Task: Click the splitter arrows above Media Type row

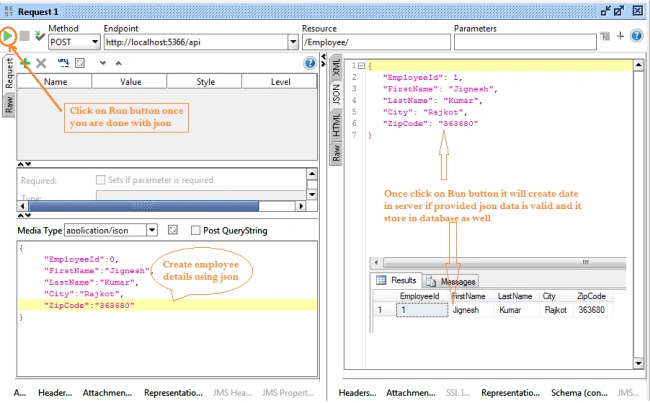Action: tap(24, 215)
